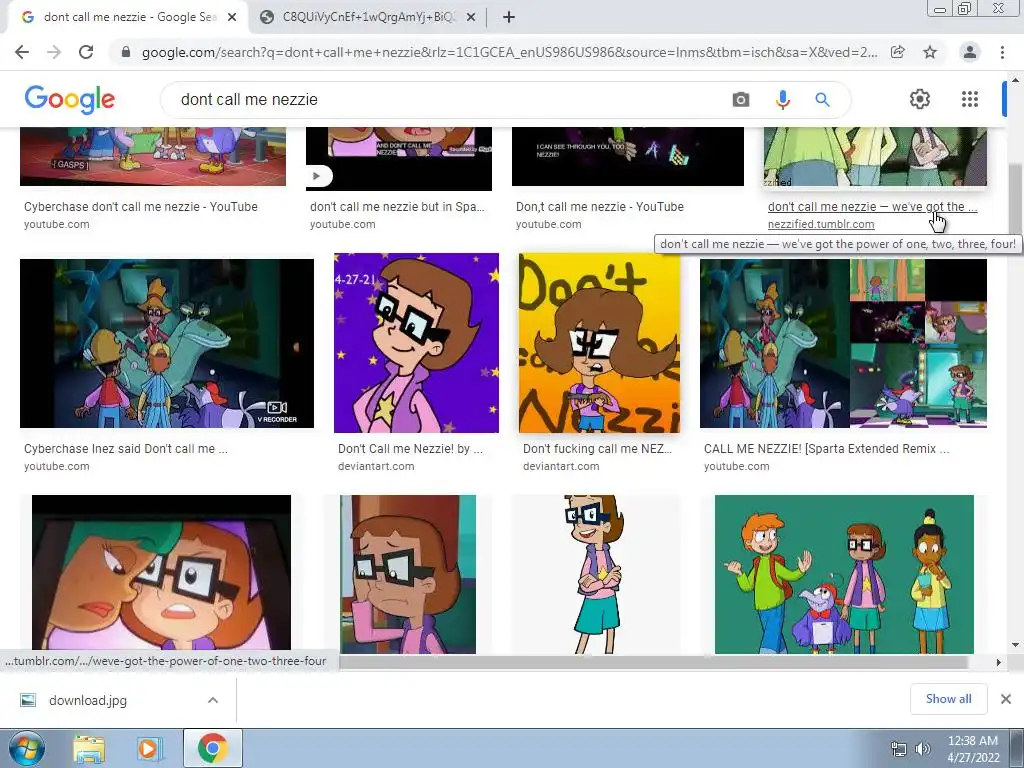This screenshot has width=1024, height=768.
Task: Open the Chrome three-dot menu
Action: pos(1002,52)
